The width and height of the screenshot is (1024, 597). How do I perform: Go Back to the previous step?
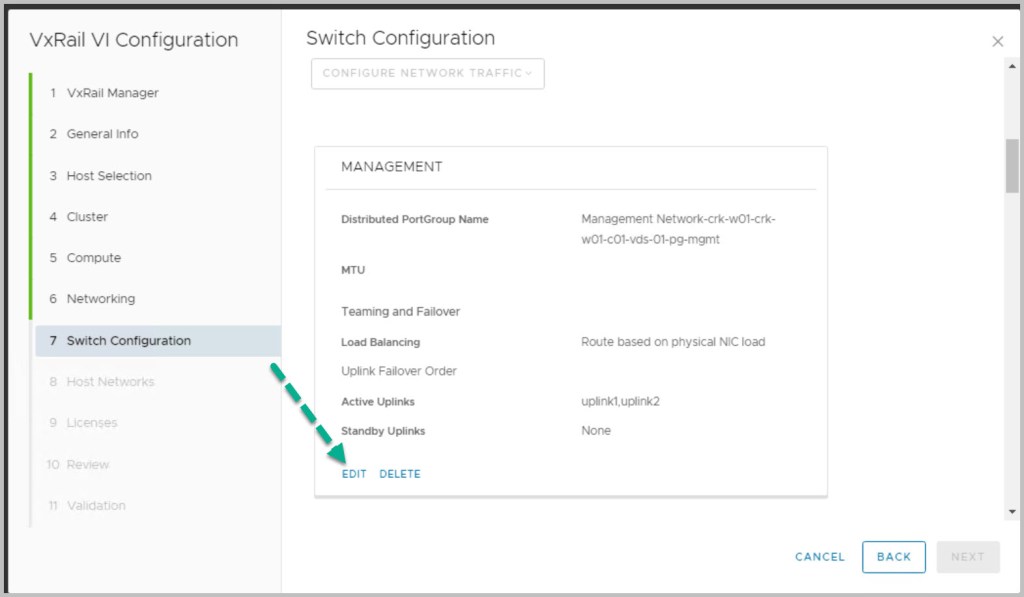(893, 557)
